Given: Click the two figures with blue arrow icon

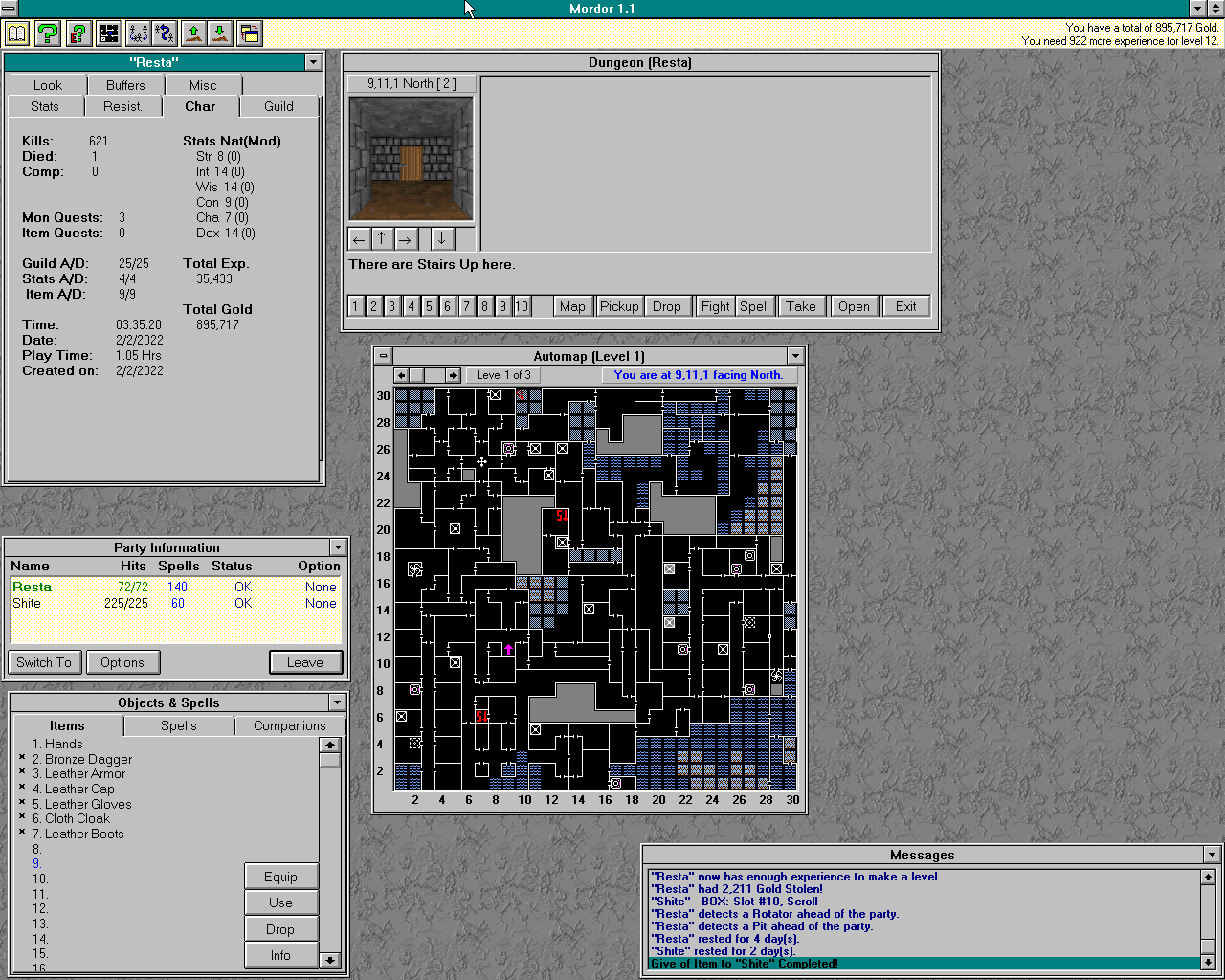Looking at the screenshot, I should [165, 33].
